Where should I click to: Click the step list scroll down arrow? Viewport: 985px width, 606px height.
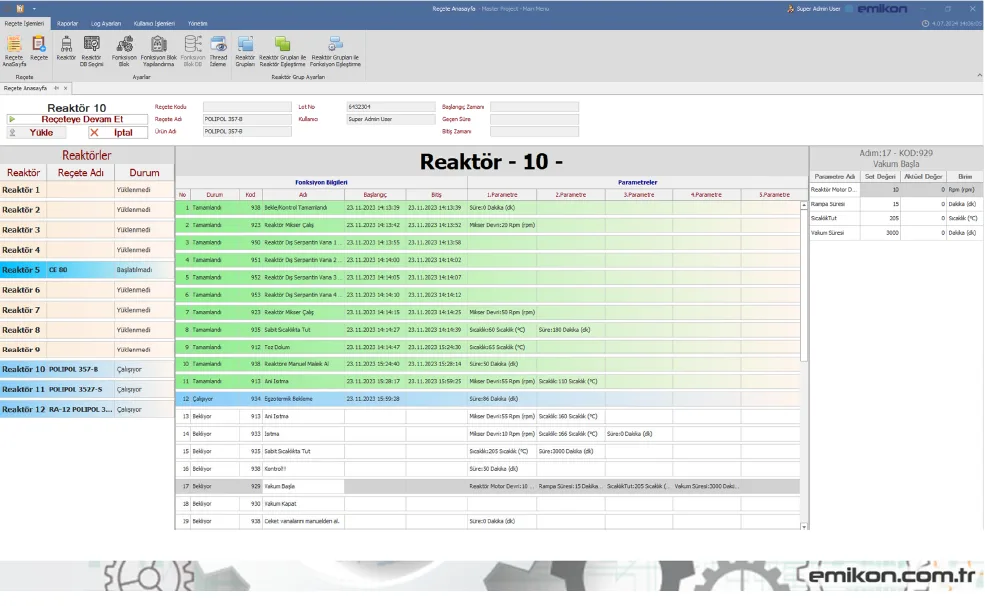[804, 526]
